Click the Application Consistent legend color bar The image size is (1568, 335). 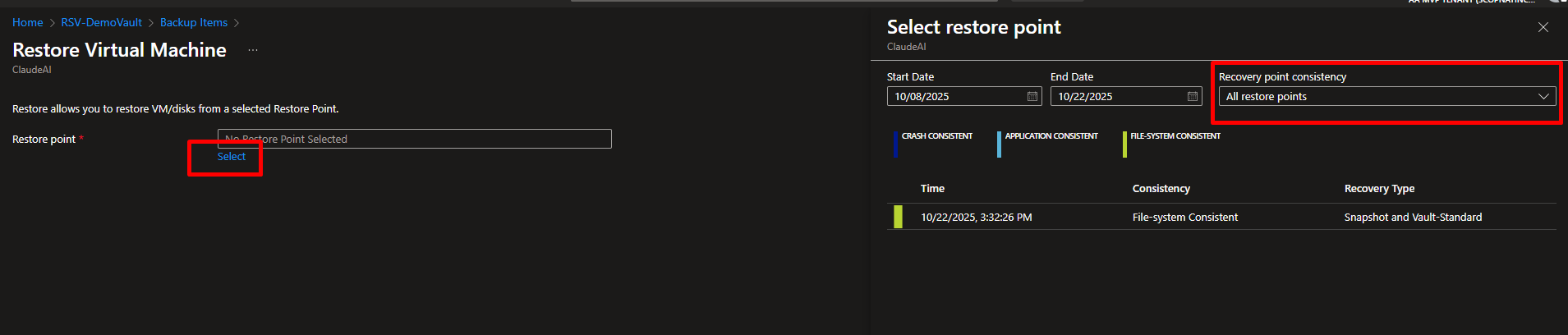(999, 144)
